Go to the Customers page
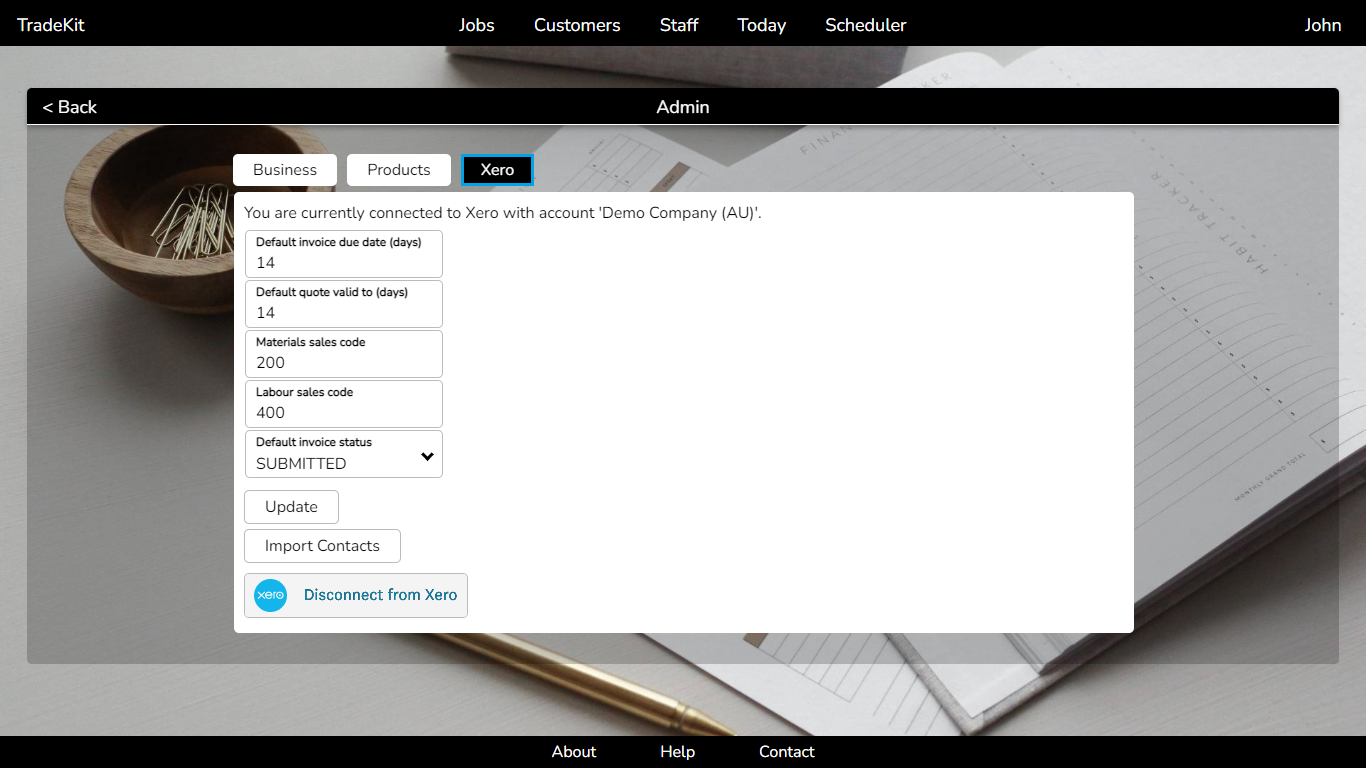The height and width of the screenshot is (768, 1366). pyautogui.click(x=577, y=25)
